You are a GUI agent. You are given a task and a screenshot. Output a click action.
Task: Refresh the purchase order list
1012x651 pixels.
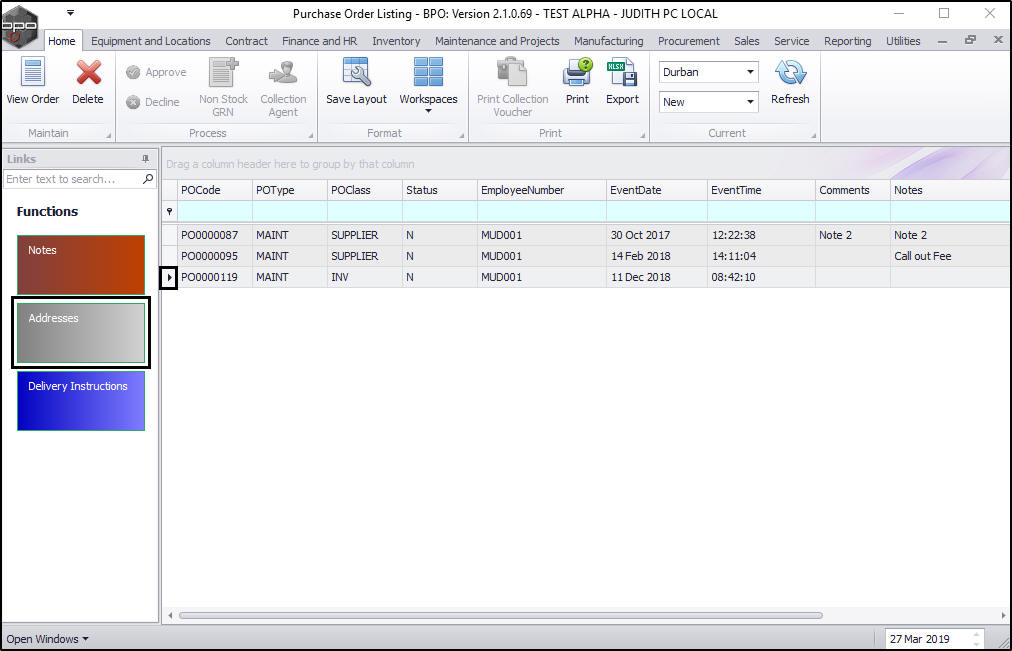coord(790,81)
